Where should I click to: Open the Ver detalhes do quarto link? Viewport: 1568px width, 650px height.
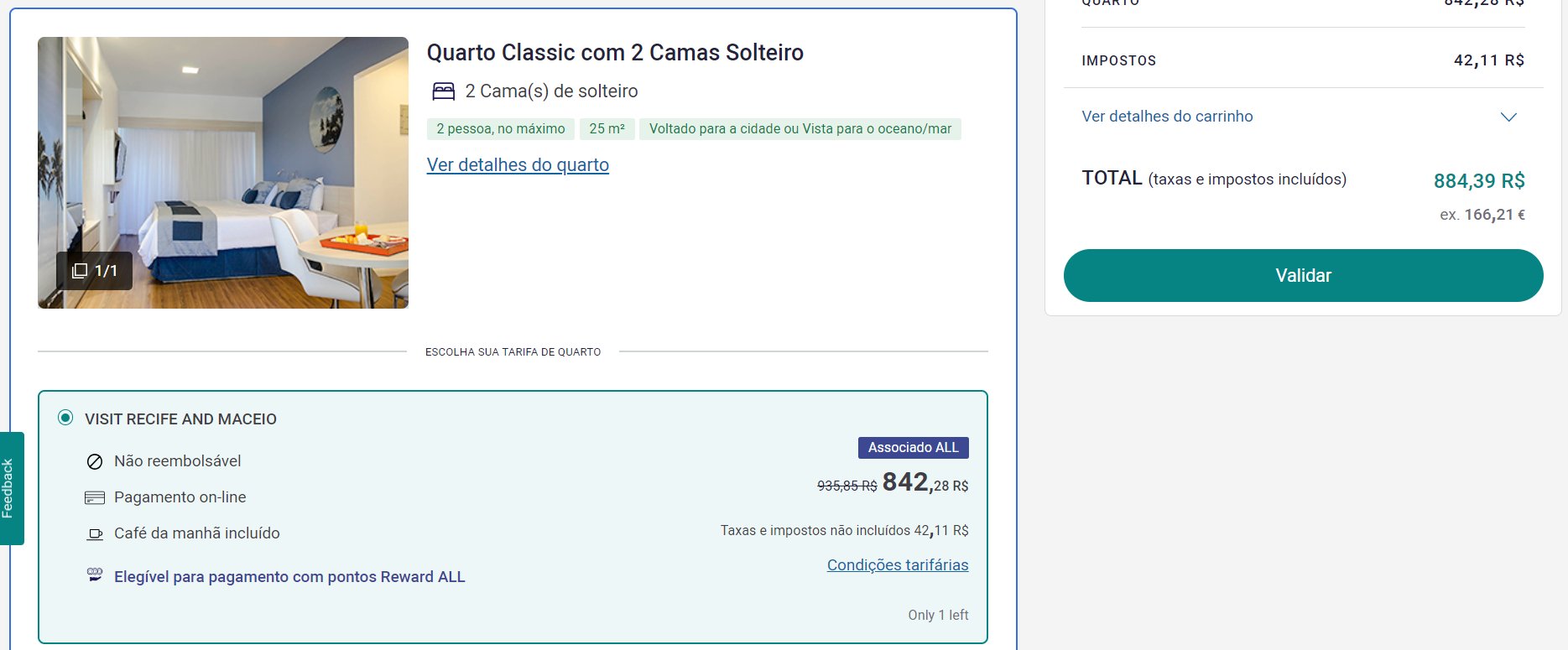tap(518, 165)
